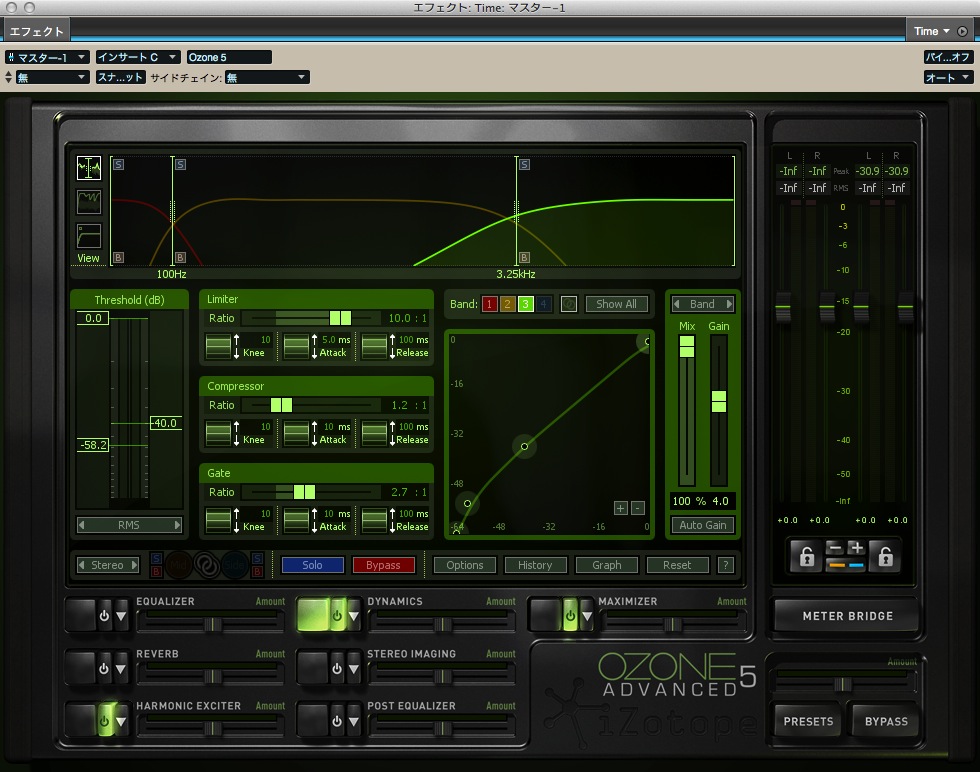Toggle the Equalizer module power
Viewport: 980px width, 772px height.
pyautogui.click(x=104, y=616)
